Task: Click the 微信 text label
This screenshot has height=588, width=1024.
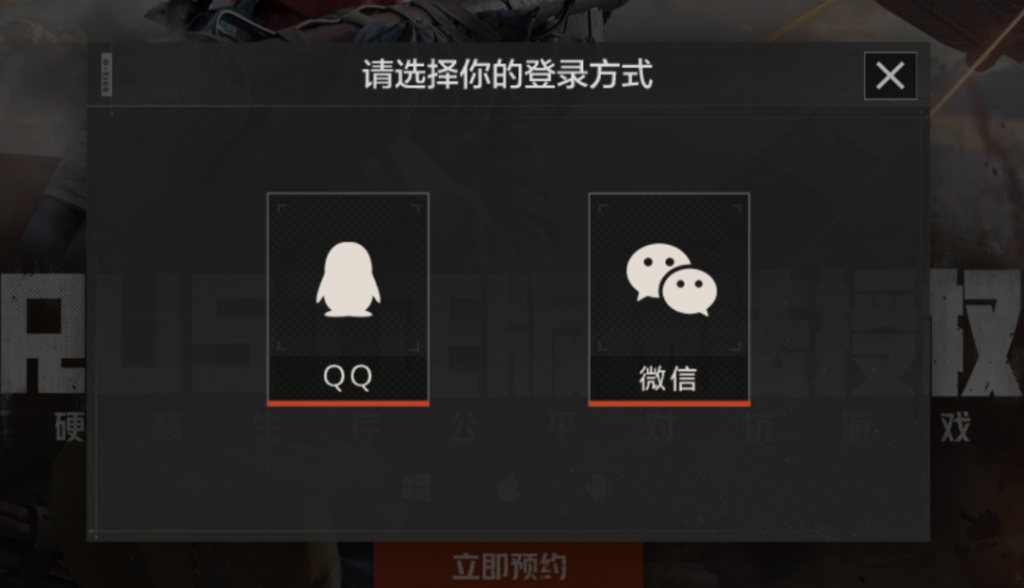Action: tap(668, 378)
